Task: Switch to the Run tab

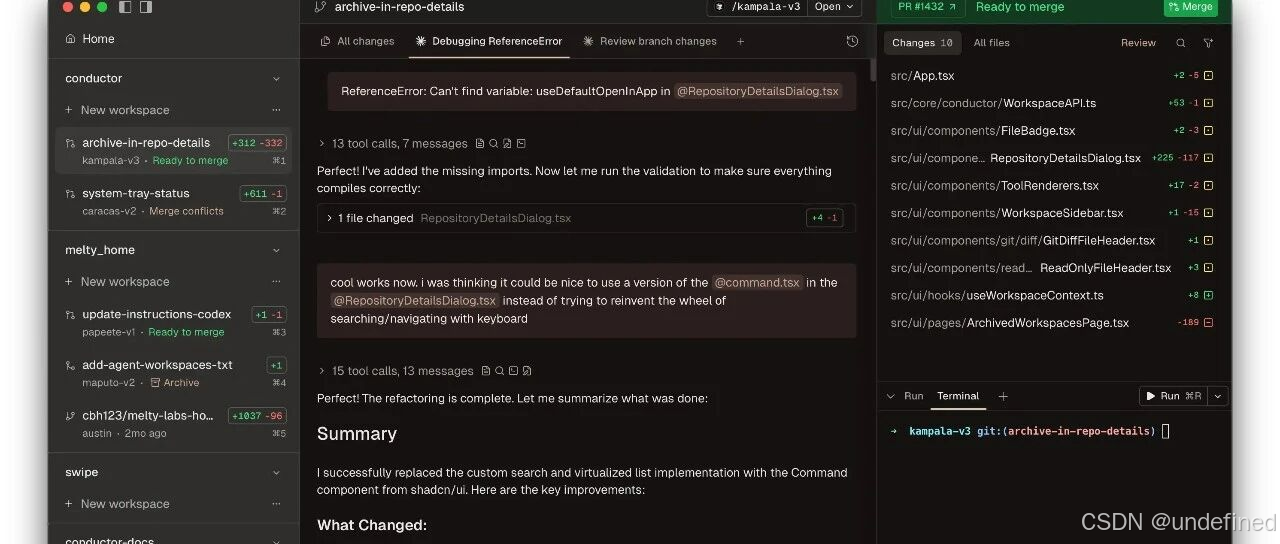Action: 914,396
